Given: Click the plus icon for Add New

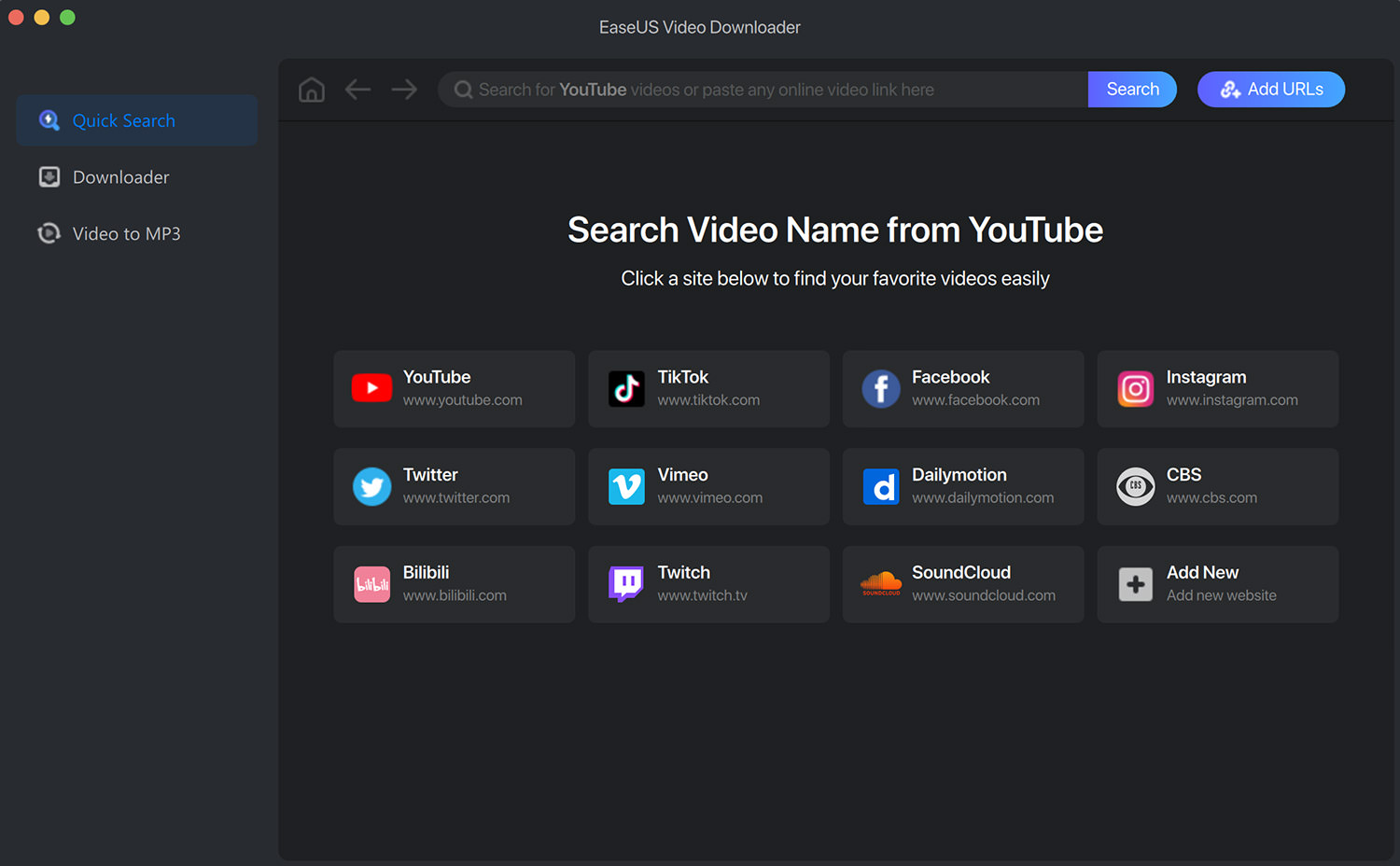Looking at the screenshot, I should 1136,584.
